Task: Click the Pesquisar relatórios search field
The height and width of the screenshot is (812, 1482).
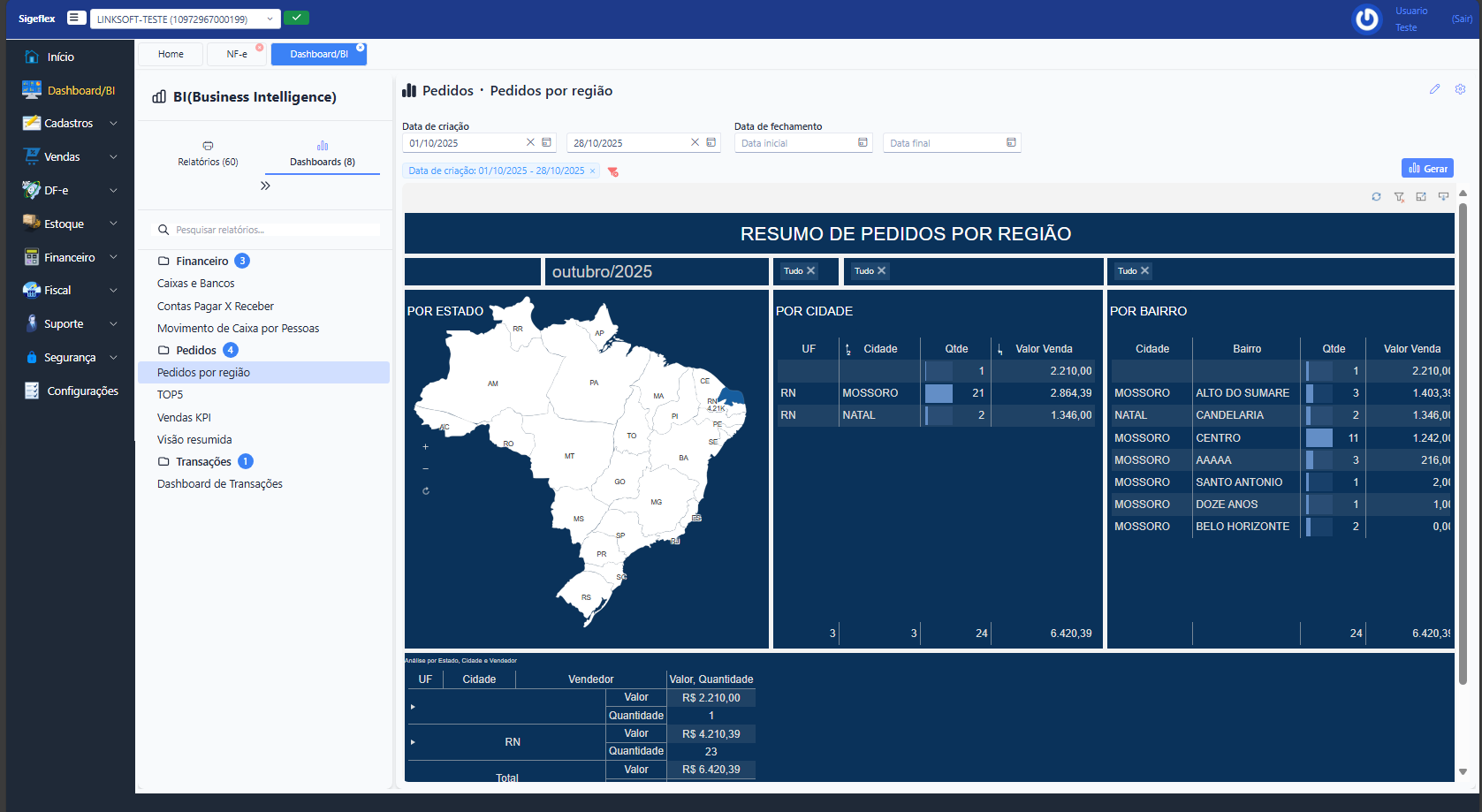Action: coord(274,230)
